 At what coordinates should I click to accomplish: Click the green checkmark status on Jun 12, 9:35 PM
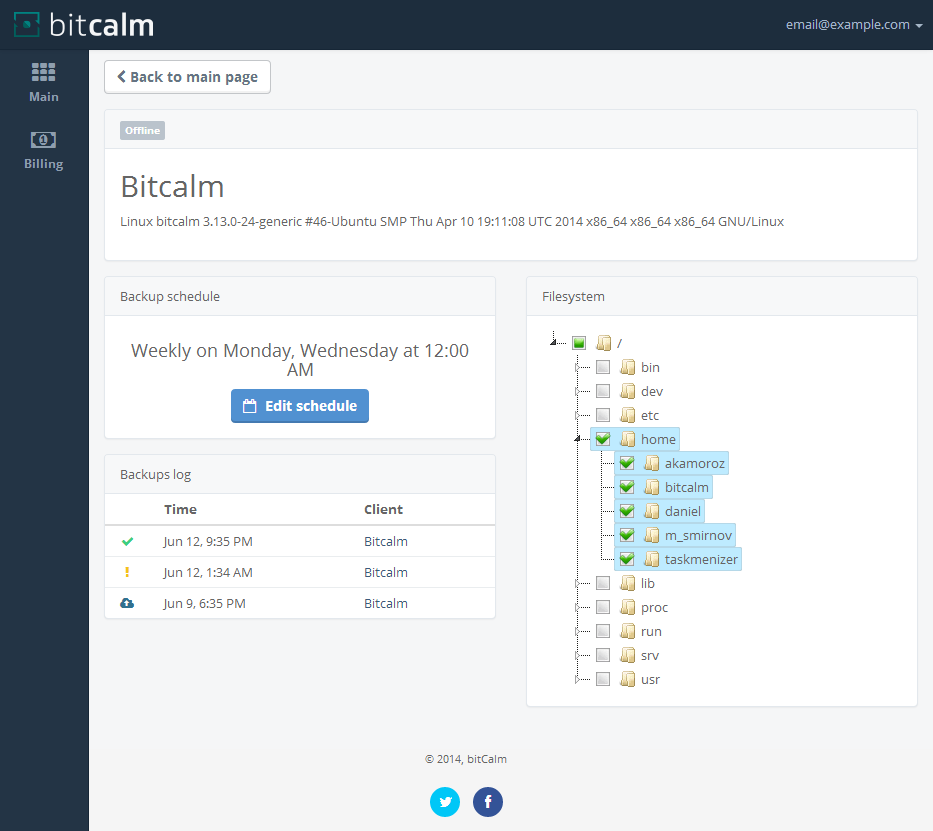click(x=127, y=541)
